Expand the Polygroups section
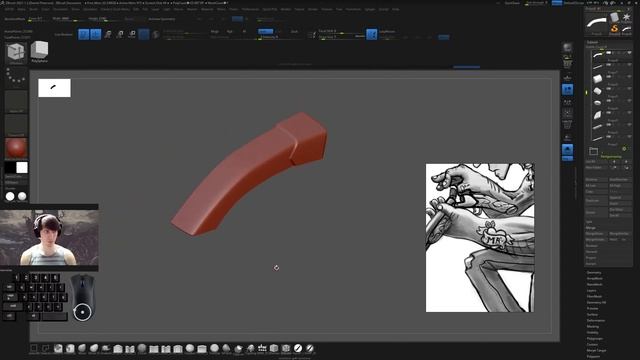The width and height of the screenshot is (640, 360). tap(594, 338)
